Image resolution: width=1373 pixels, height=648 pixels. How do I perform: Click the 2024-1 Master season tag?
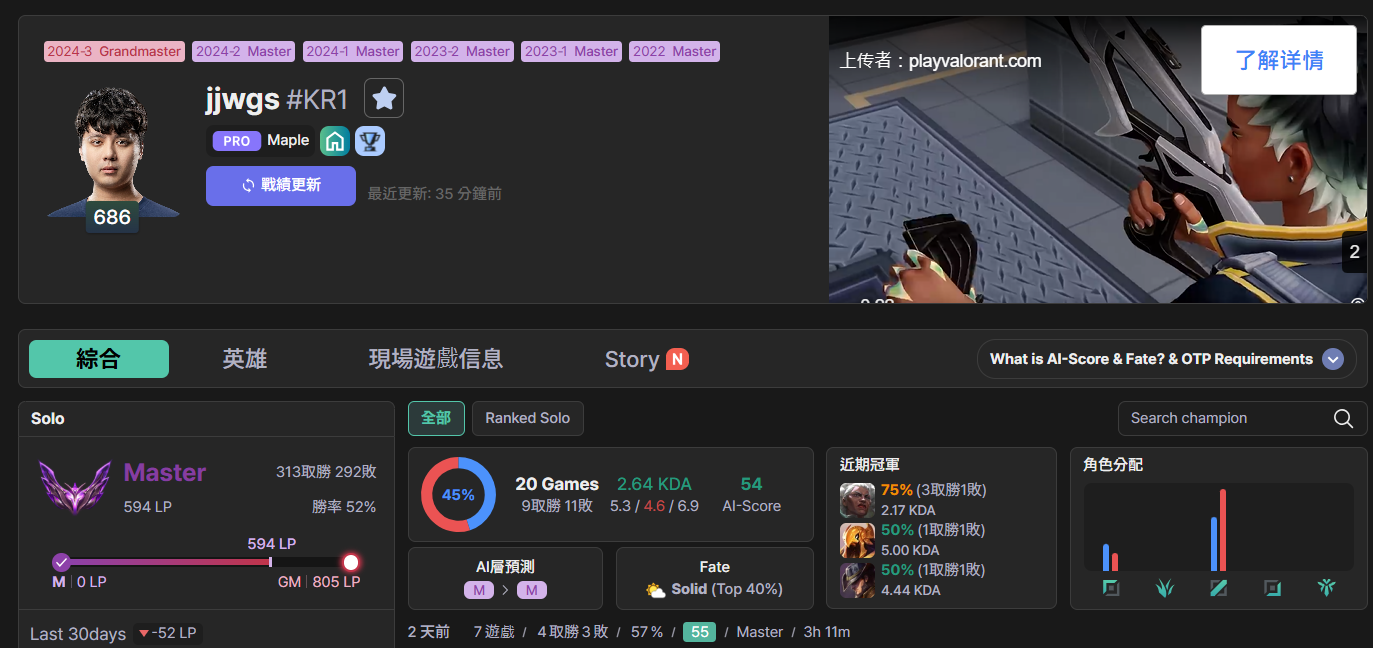click(353, 51)
